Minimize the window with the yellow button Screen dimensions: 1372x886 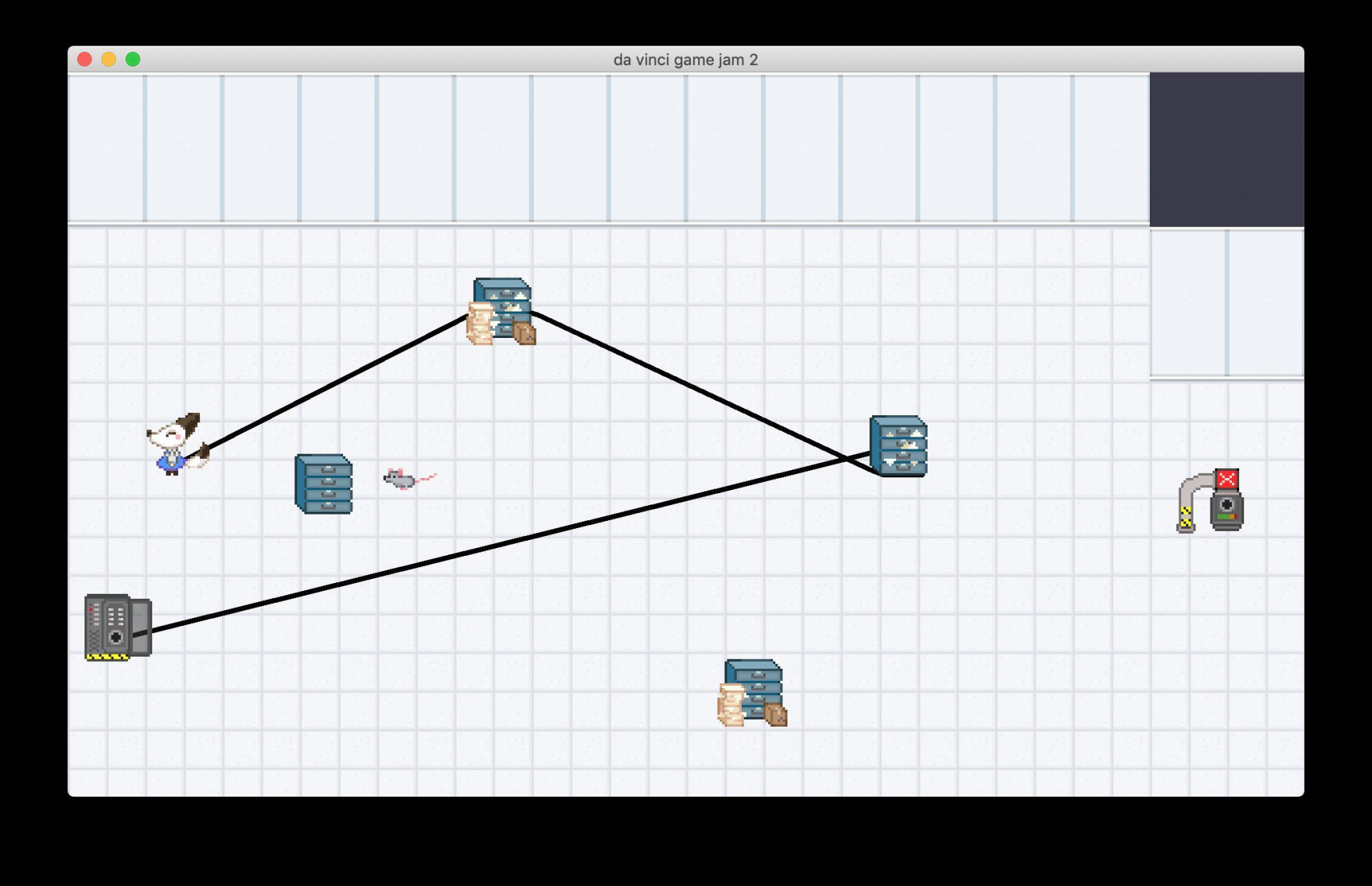109,59
